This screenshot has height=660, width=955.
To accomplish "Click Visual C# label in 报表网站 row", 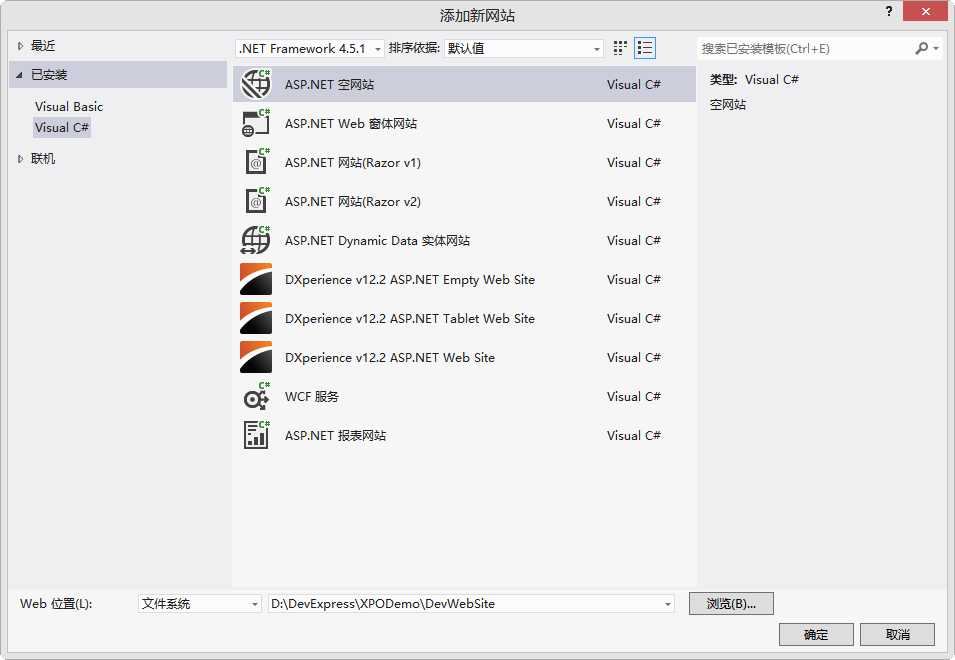I will pyautogui.click(x=633, y=435).
